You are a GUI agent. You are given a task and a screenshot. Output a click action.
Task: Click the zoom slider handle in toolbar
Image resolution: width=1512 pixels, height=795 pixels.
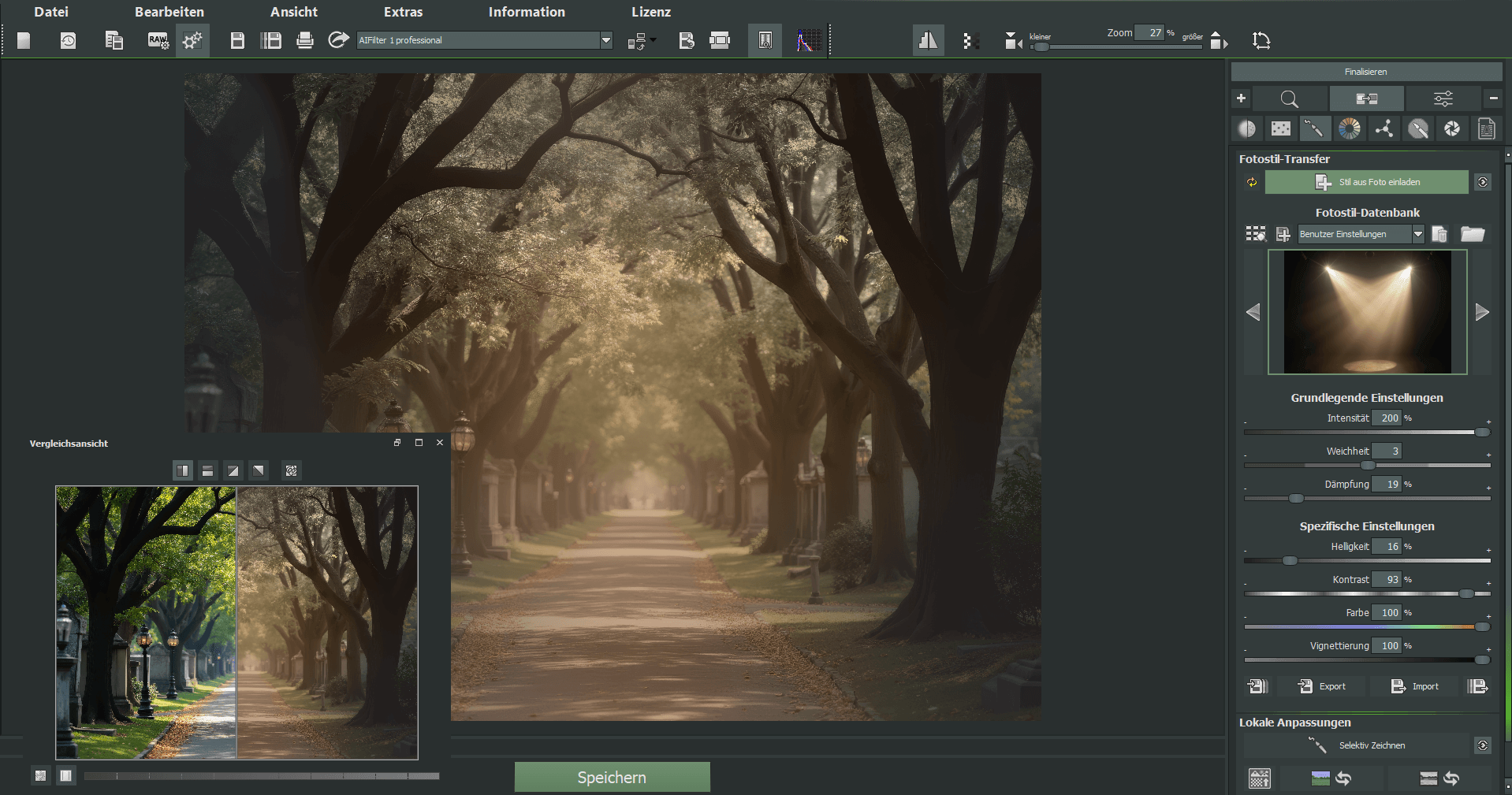[1041, 46]
